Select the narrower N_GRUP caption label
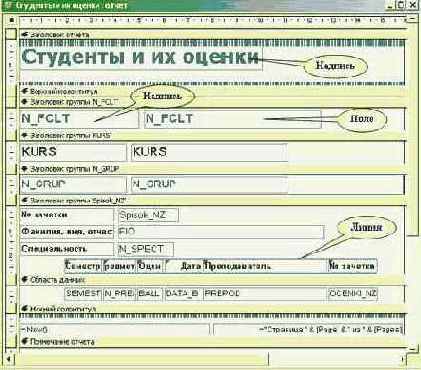Image resolution: width=421 pixels, height=370 pixels. 73,184
